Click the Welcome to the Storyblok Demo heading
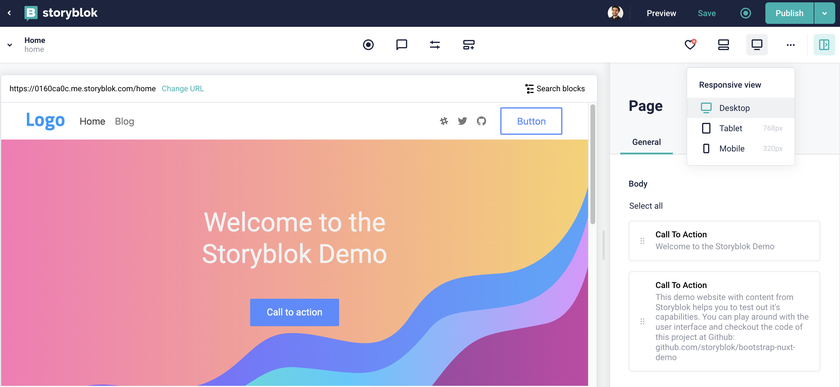The image size is (840, 387). [x=295, y=238]
